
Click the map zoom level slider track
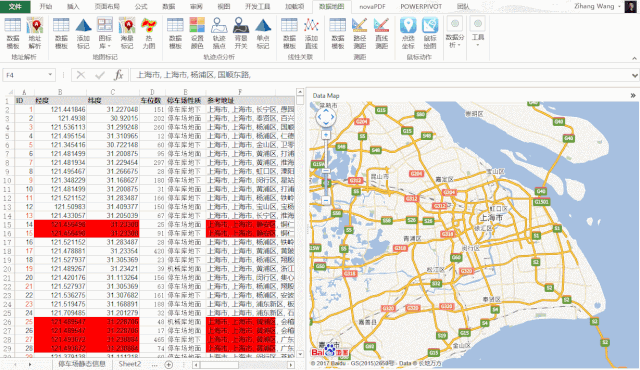pyautogui.click(x=326, y=168)
